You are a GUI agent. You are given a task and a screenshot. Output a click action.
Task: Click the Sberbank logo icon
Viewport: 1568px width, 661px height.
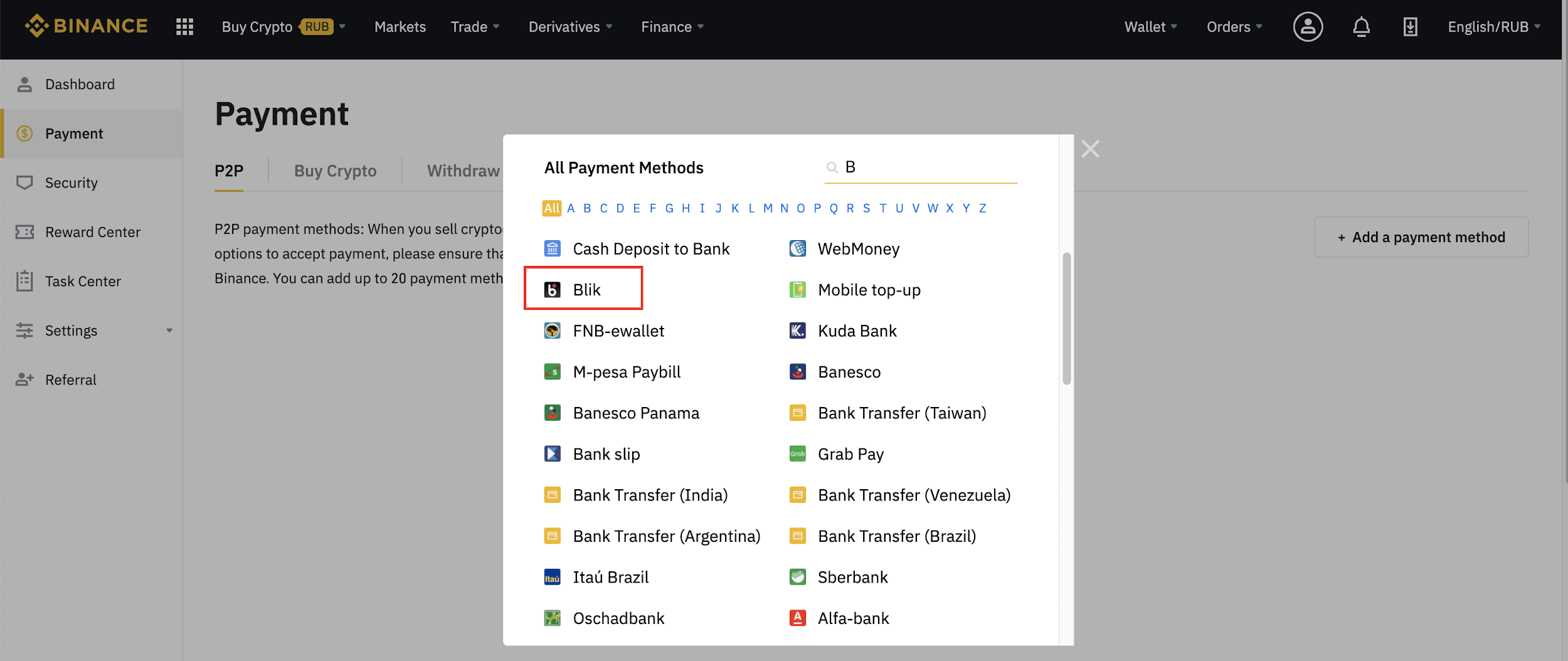point(797,577)
